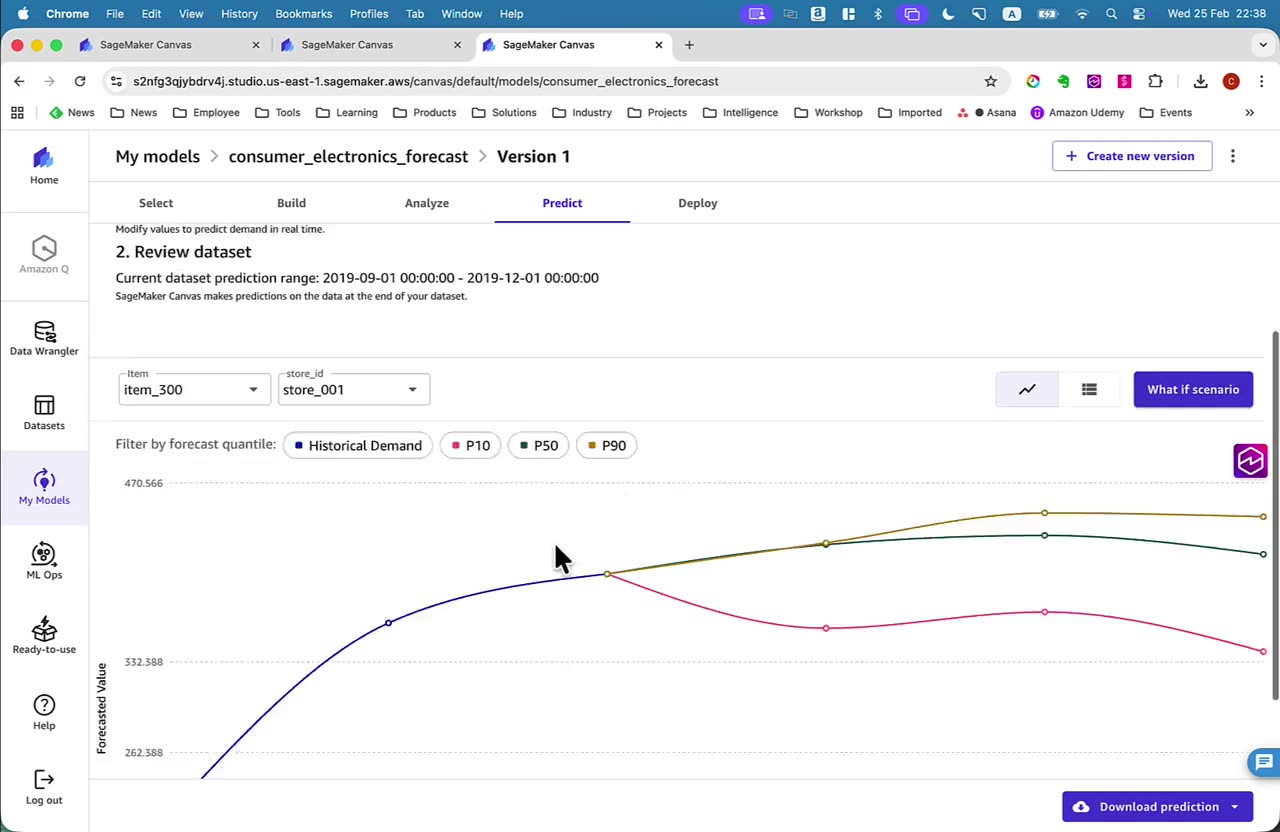The height and width of the screenshot is (832, 1280).
Task: Open Amazon Q in the sidebar
Action: tap(44, 254)
